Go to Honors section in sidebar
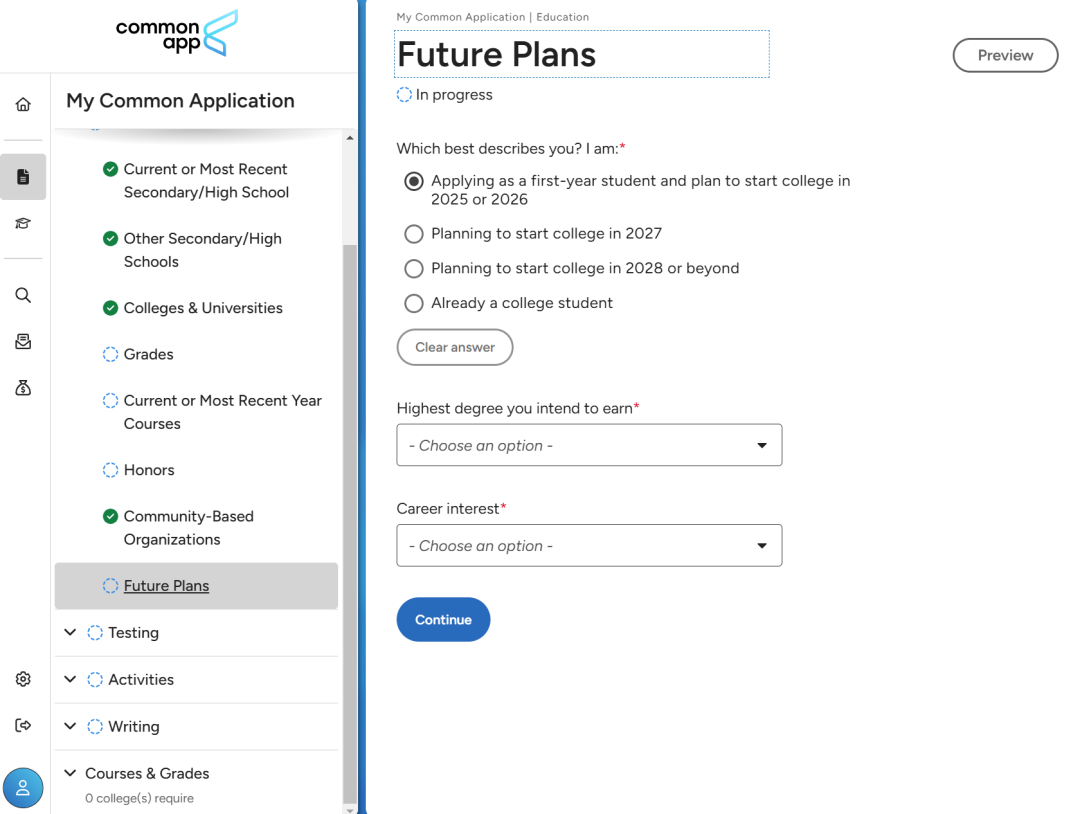Viewport: 1080px width, 814px height. (149, 470)
